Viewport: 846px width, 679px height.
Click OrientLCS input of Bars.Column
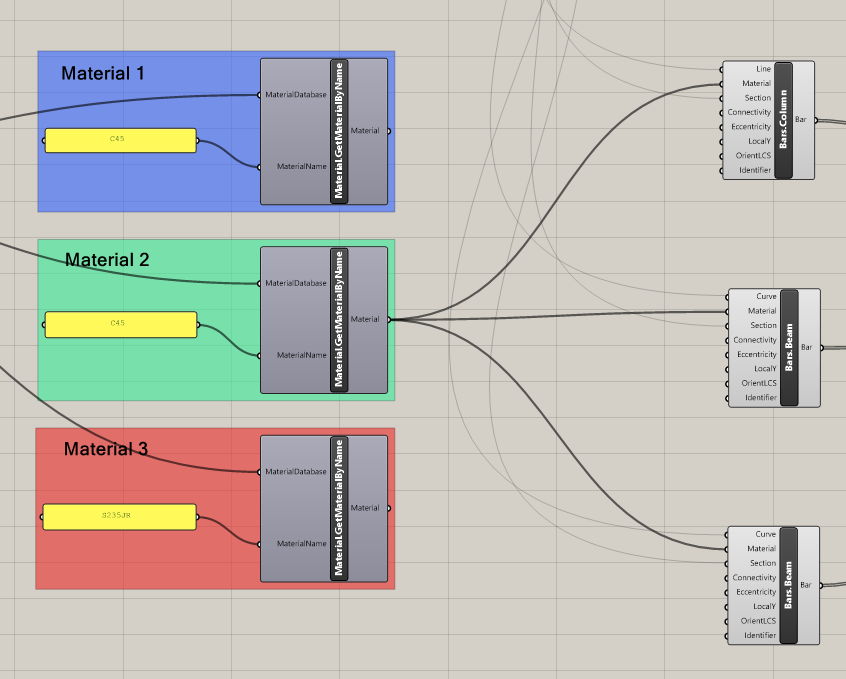point(753,155)
